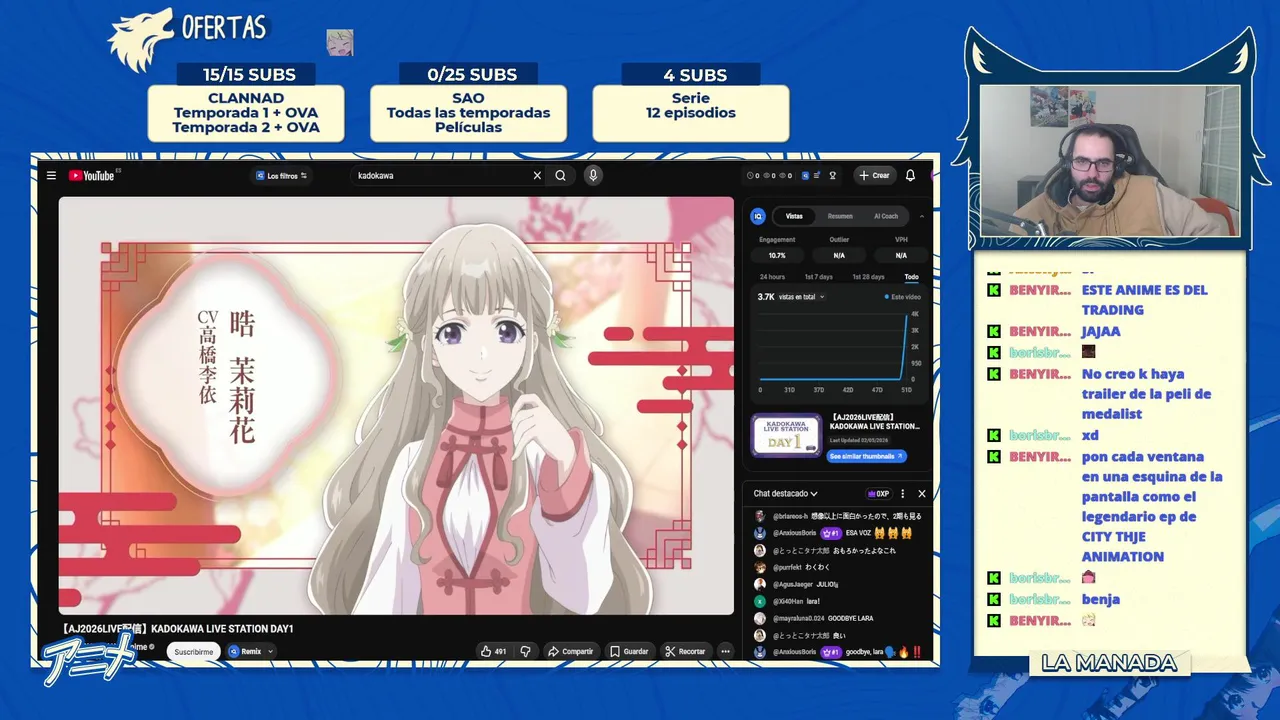Click the Este video legend dot
This screenshot has height=720, width=1280.
(x=886, y=297)
